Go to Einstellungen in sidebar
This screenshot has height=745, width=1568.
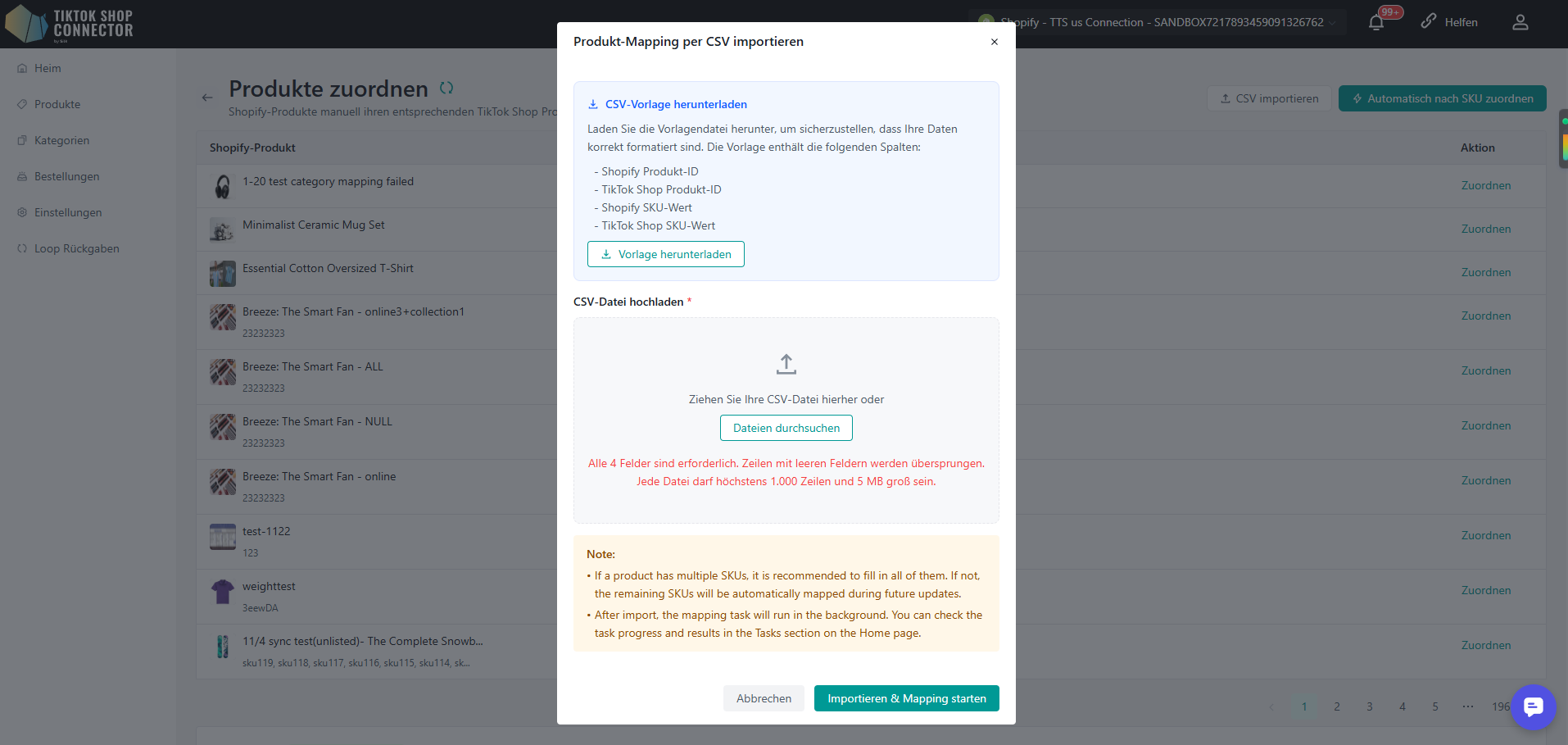coord(68,212)
